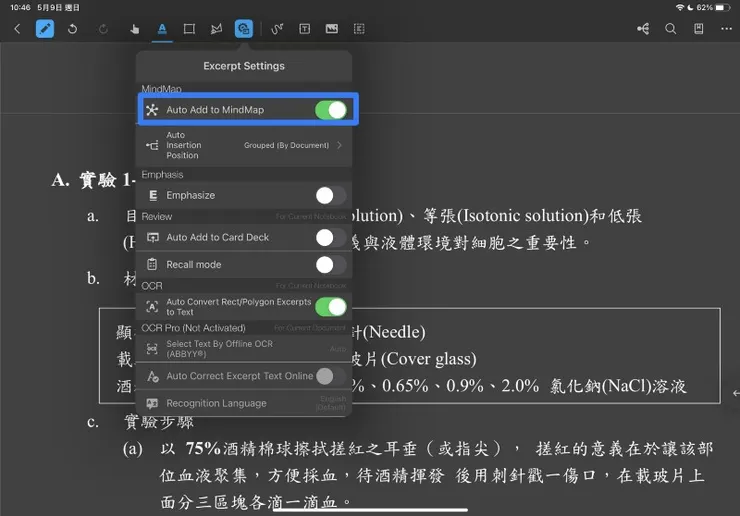This screenshot has width=740, height=516.
Task: Open the search magnifier
Action: (x=671, y=29)
